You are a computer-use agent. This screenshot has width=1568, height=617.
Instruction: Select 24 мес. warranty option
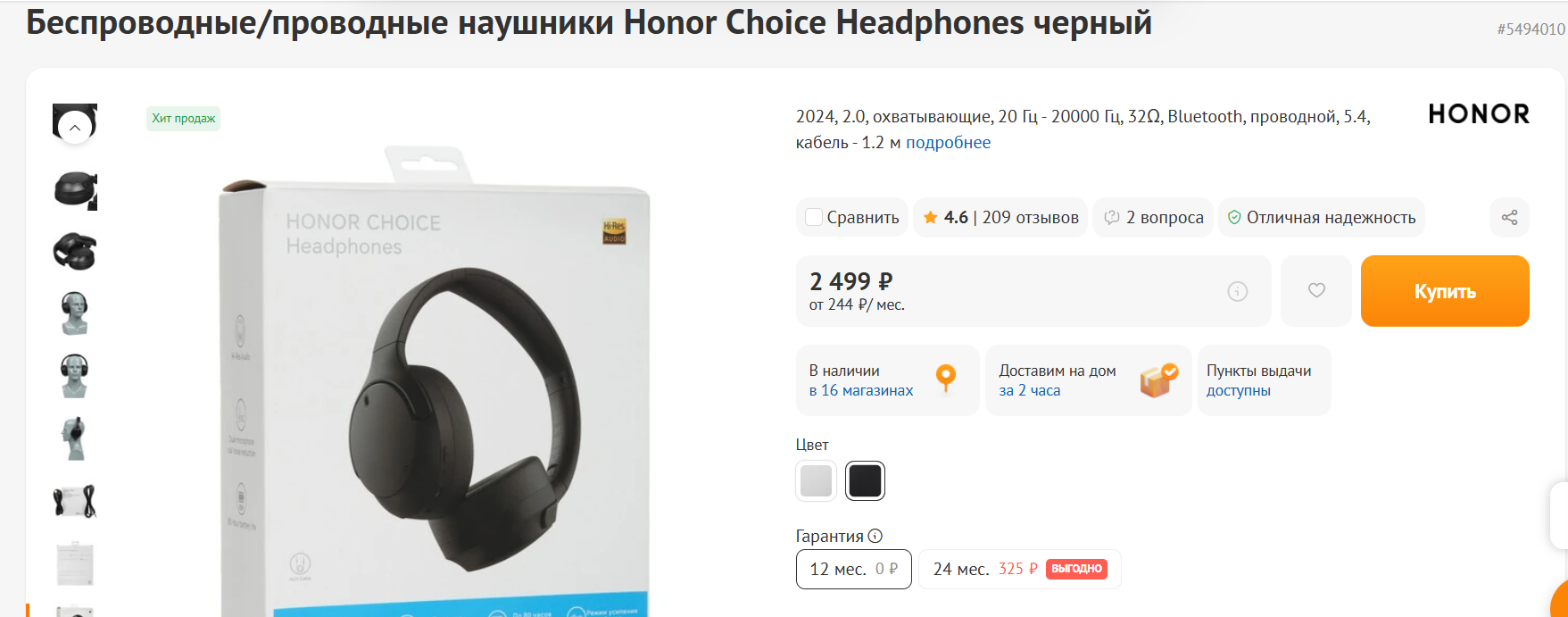[1019, 569]
